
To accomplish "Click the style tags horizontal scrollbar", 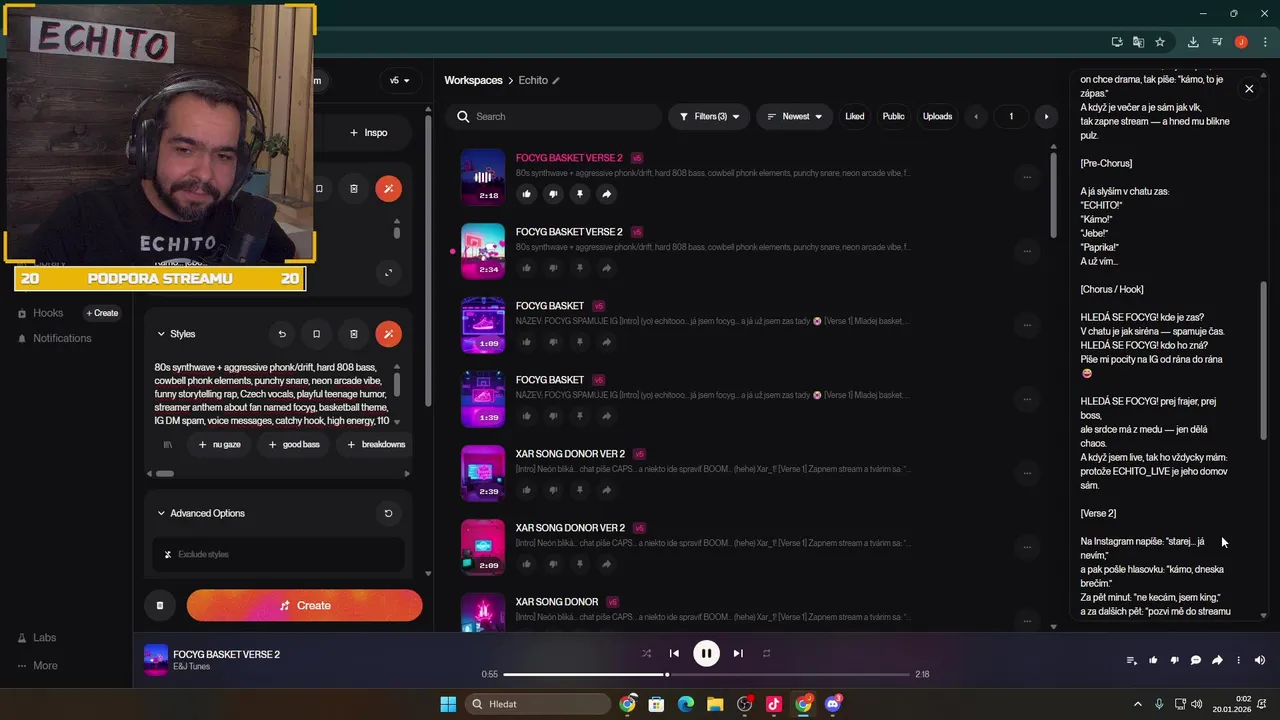I will click(x=165, y=474).
